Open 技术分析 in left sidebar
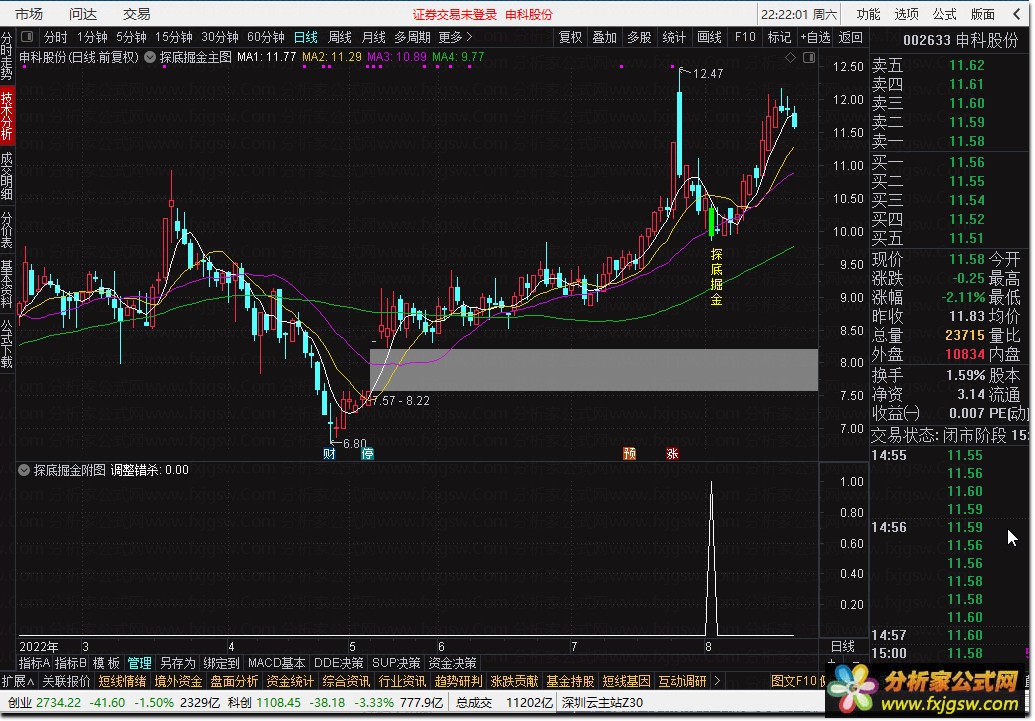The image size is (1035, 721). (7, 116)
